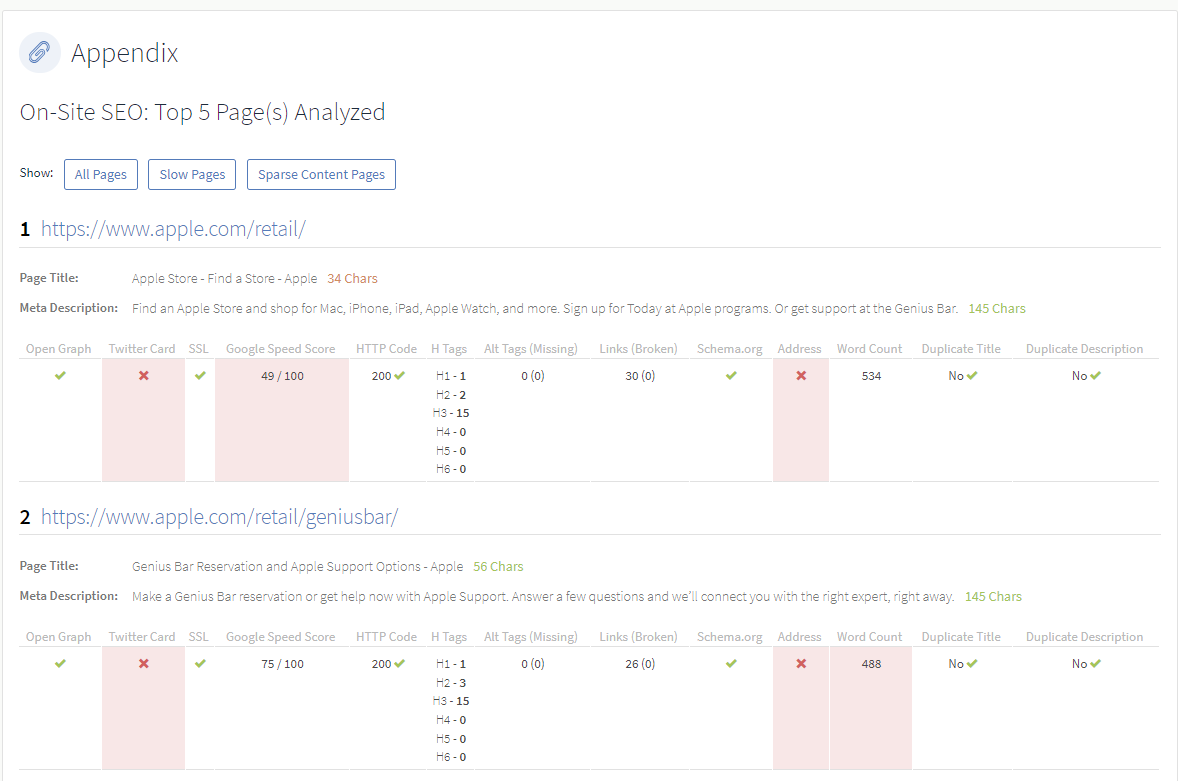Viewport: 1178px width, 781px height.
Task: Click Duplicate Description checkmark for geniusbar page
Action: point(1095,664)
